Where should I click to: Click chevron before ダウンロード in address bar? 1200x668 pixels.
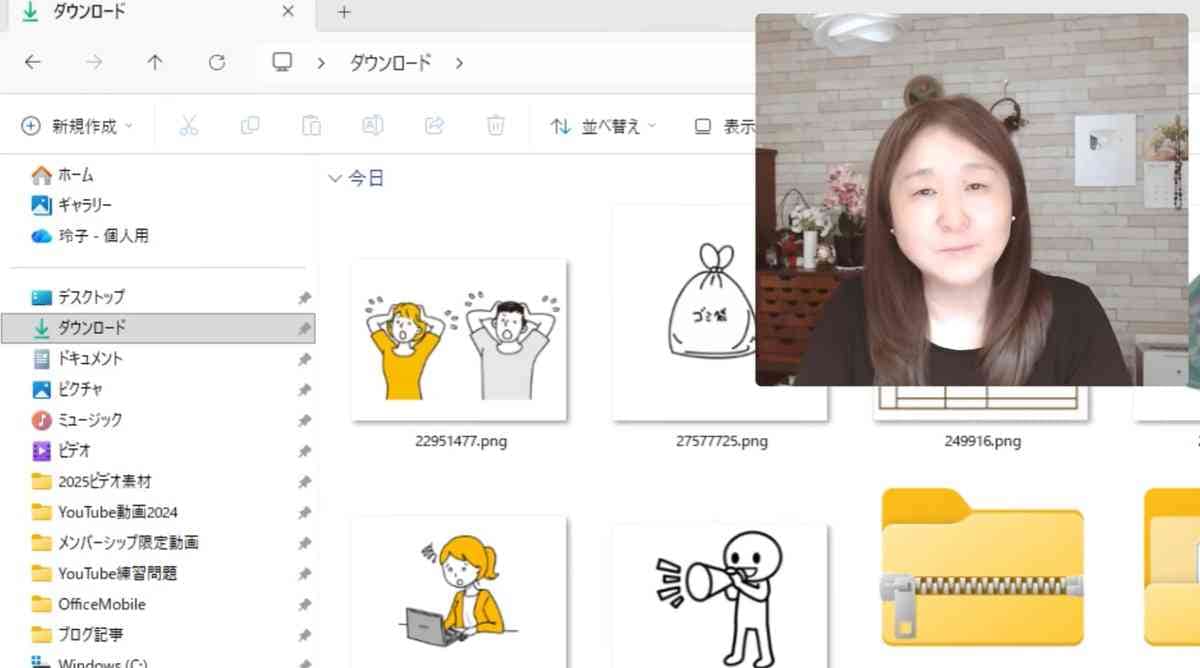pyautogui.click(x=321, y=62)
